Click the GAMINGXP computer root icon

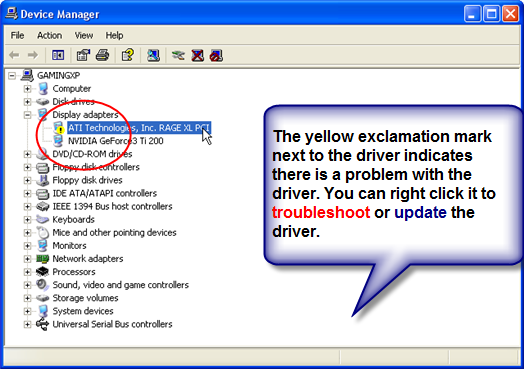coord(27,76)
